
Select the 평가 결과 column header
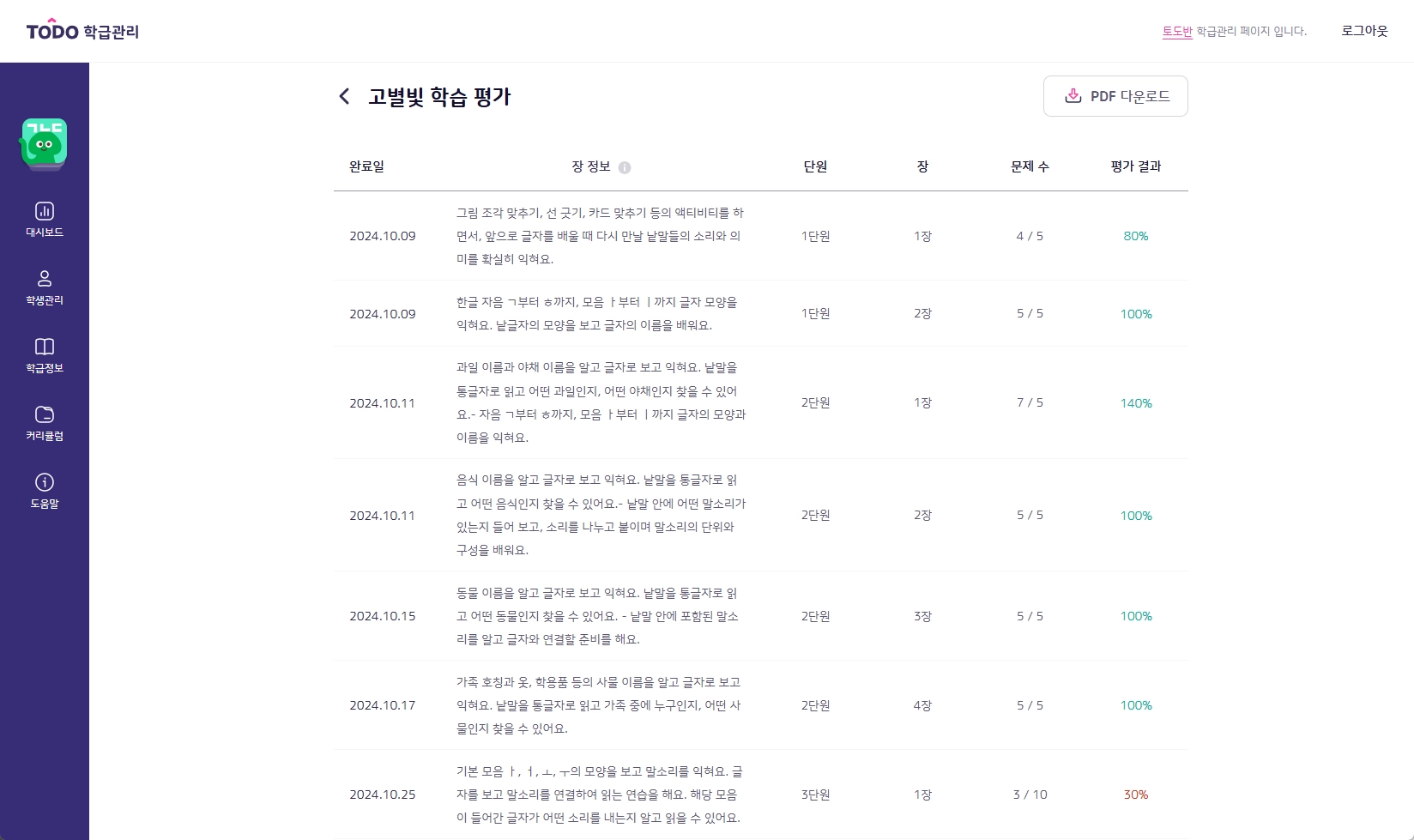click(1135, 166)
